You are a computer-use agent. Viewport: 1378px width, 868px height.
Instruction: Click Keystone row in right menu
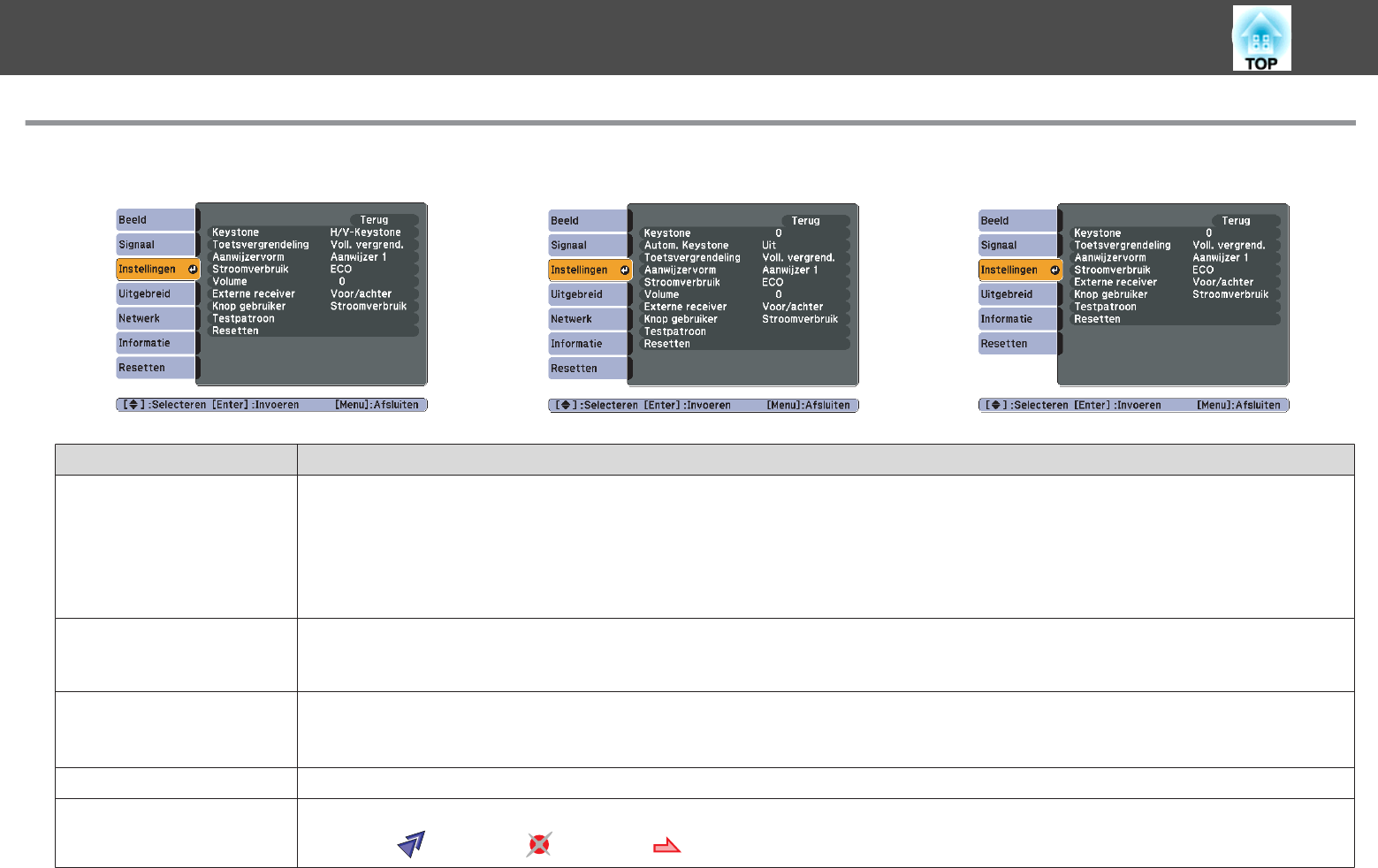click(x=1175, y=233)
